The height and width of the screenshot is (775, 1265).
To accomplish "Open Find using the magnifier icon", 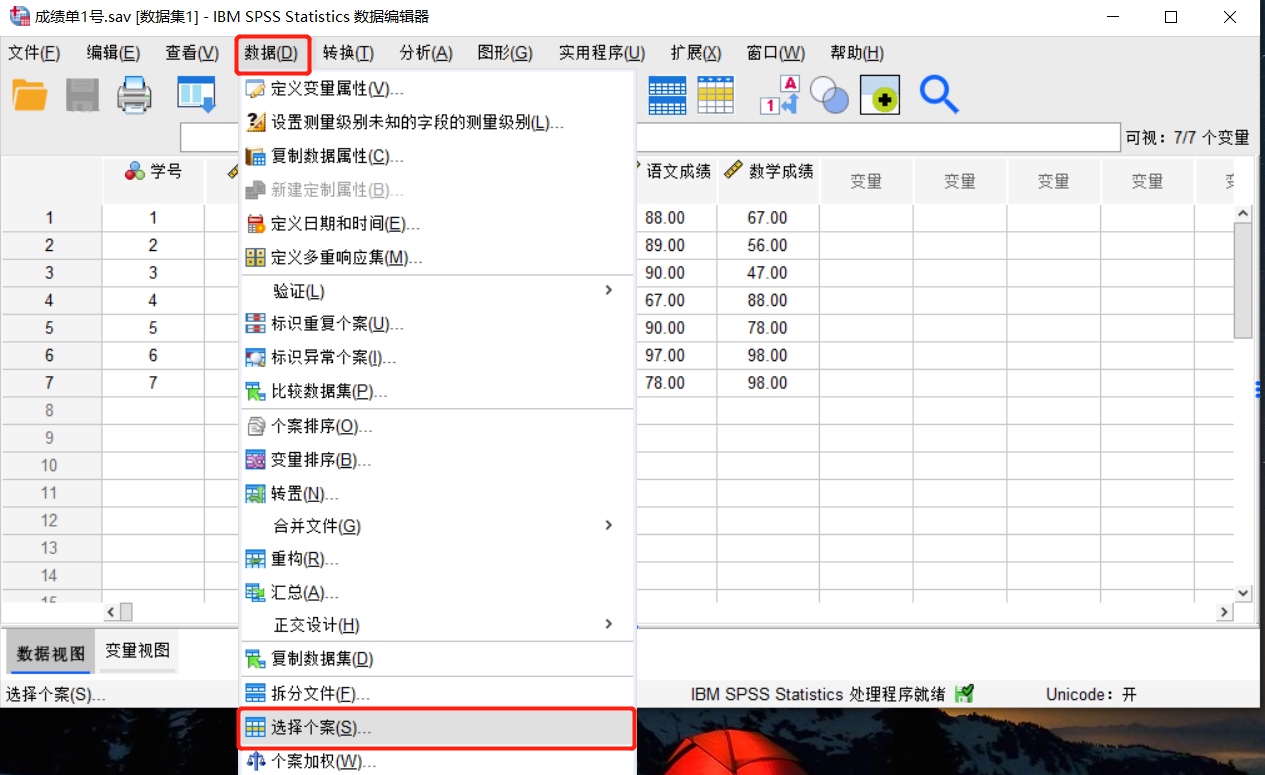I will (939, 94).
